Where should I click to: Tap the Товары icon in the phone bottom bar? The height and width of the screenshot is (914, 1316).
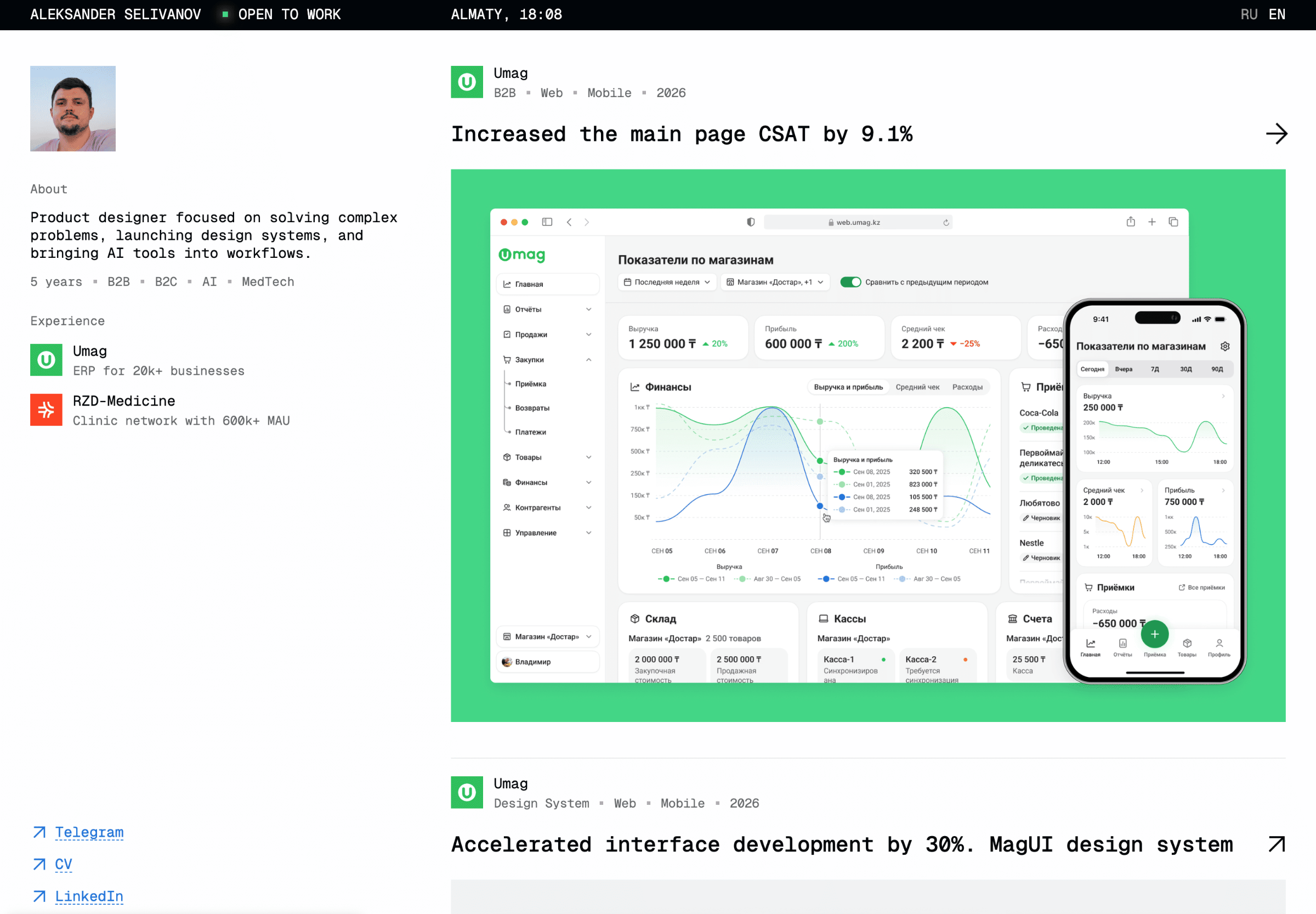(x=1187, y=648)
